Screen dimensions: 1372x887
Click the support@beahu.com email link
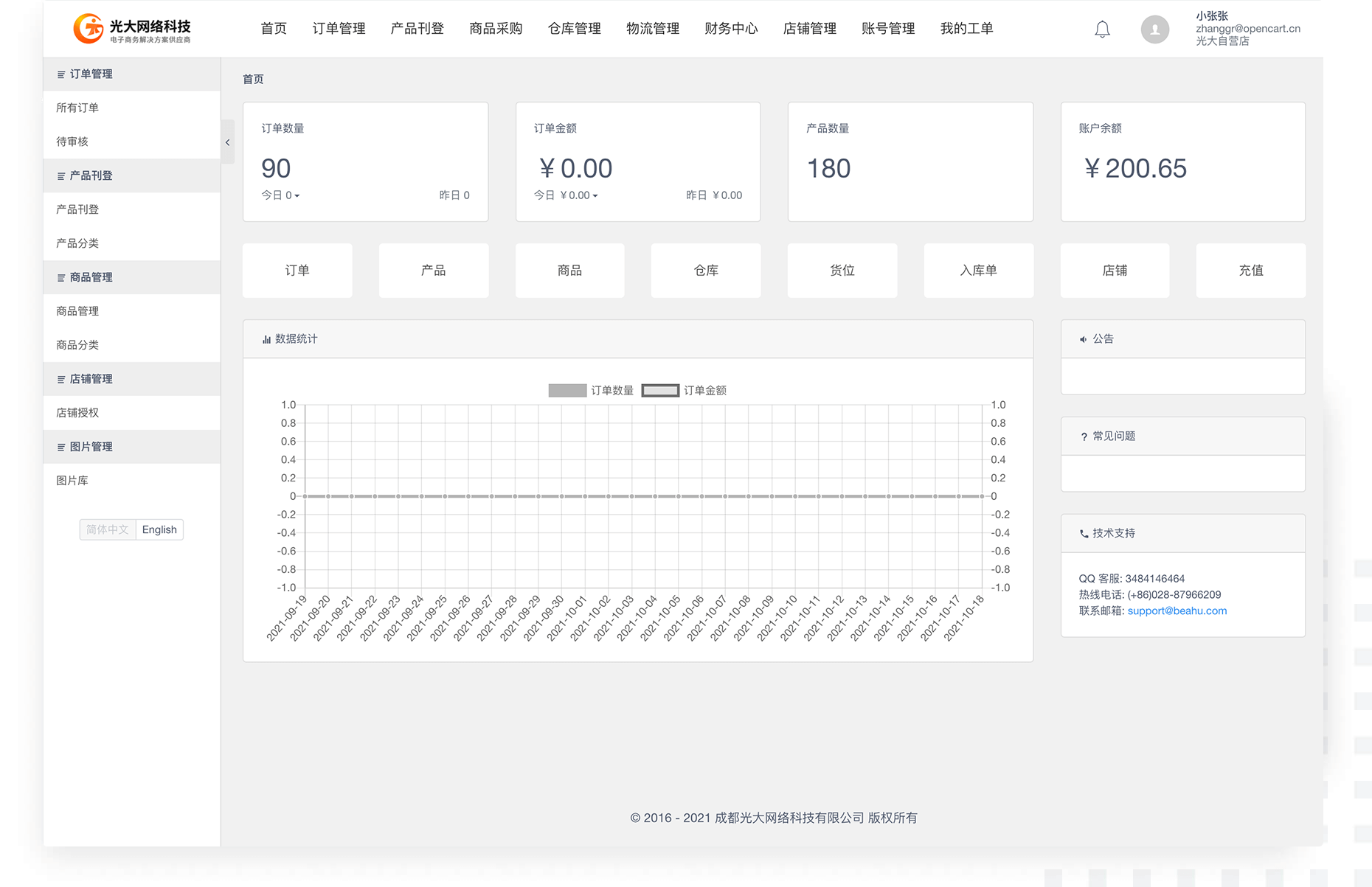click(x=1177, y=611)
